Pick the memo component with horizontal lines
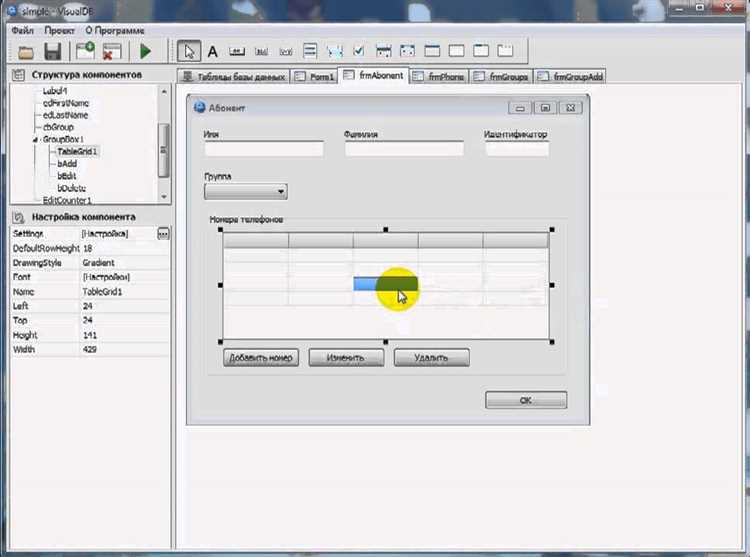The image size is (750, 557). [x=310, y=51]
